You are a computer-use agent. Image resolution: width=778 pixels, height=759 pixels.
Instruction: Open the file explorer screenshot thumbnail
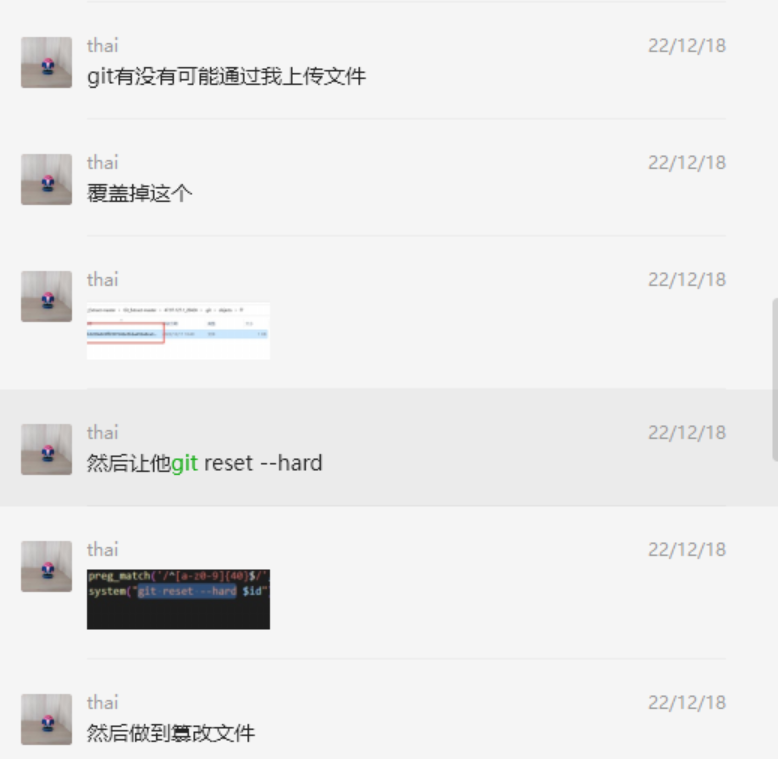click(x=178, y=331)
